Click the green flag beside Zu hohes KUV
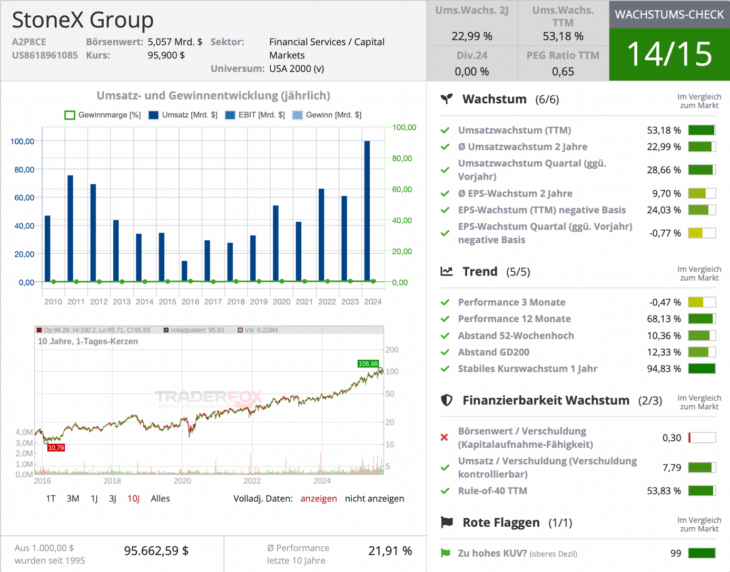Viewport: 730px width, 572px height. click(445, 553)
